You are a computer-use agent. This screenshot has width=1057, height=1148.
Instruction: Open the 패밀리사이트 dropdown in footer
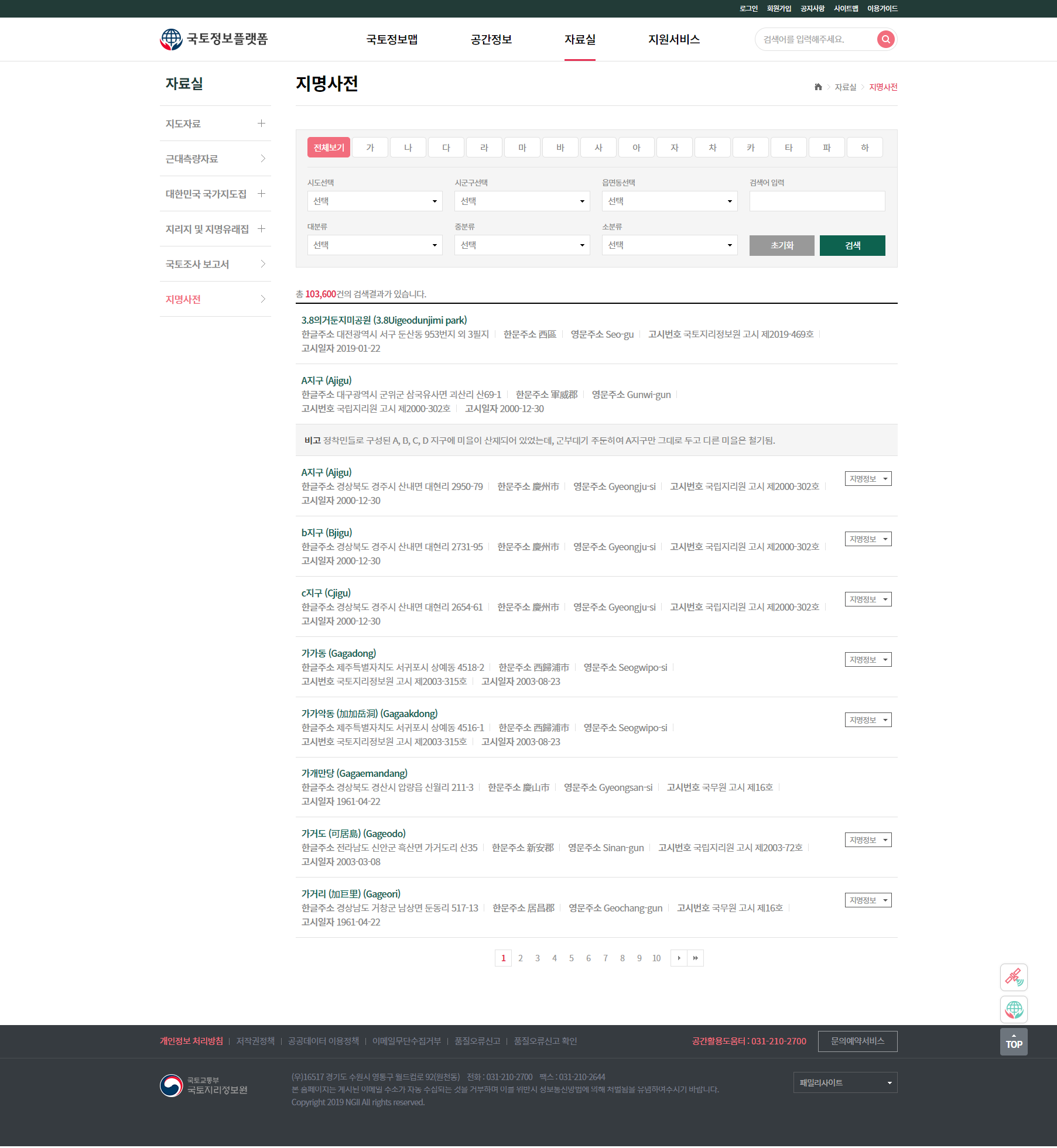click(845, 1082)
